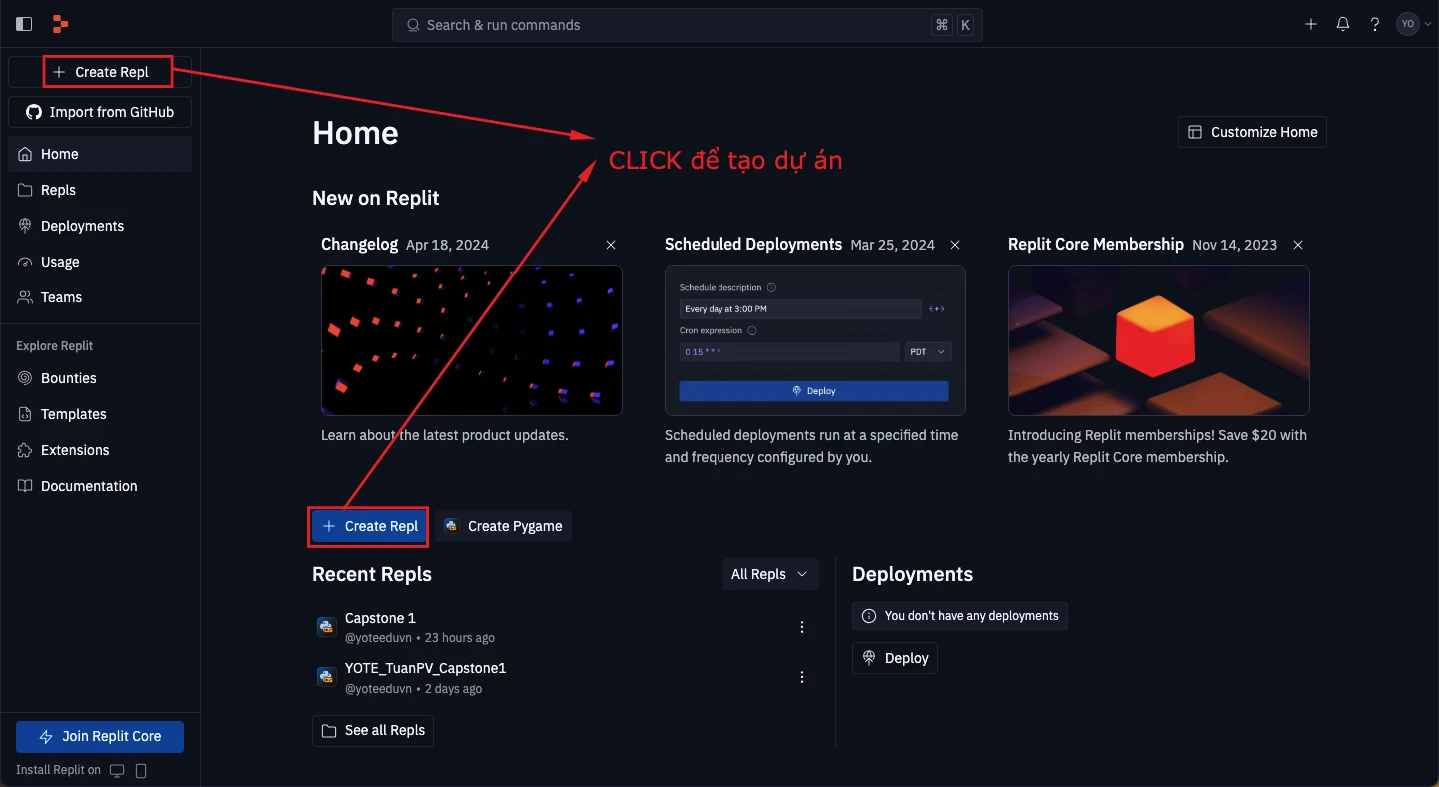The image size is (1439, 787).
Task: Open Teams in sidebar
Action: pyautogui.click(x=100, y=297)
